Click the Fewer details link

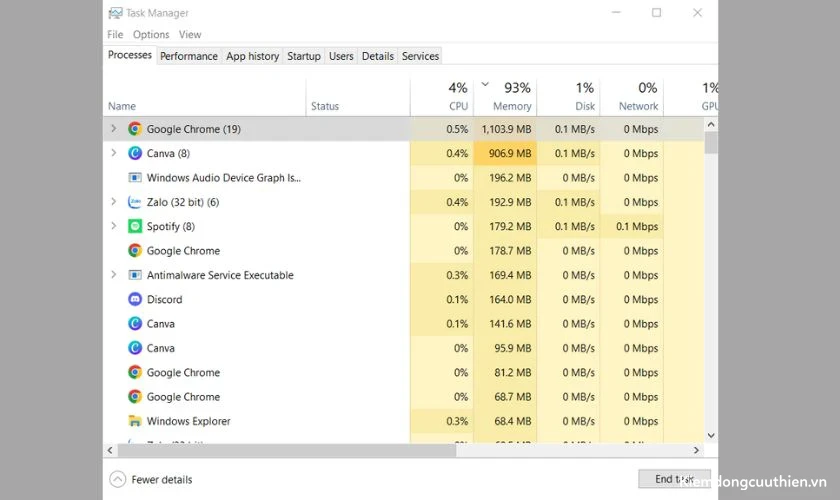[162, 480]
